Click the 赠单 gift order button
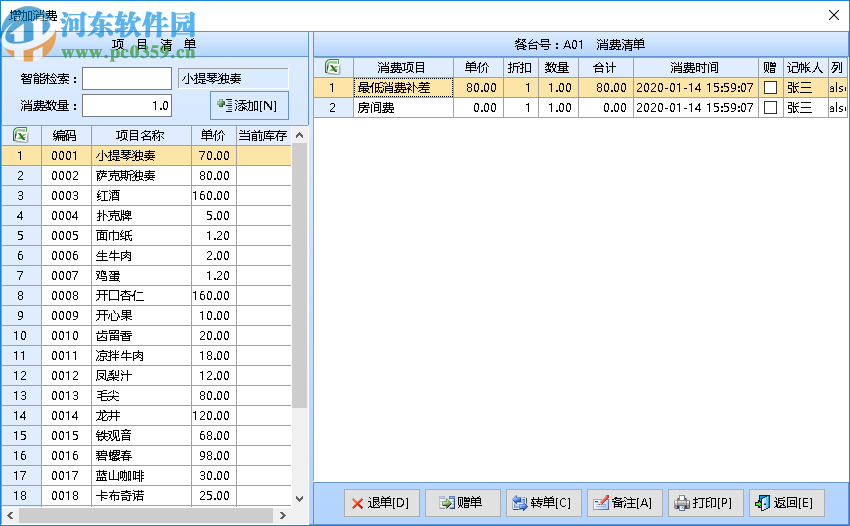850x526 pixels. [x=462, y=503]
